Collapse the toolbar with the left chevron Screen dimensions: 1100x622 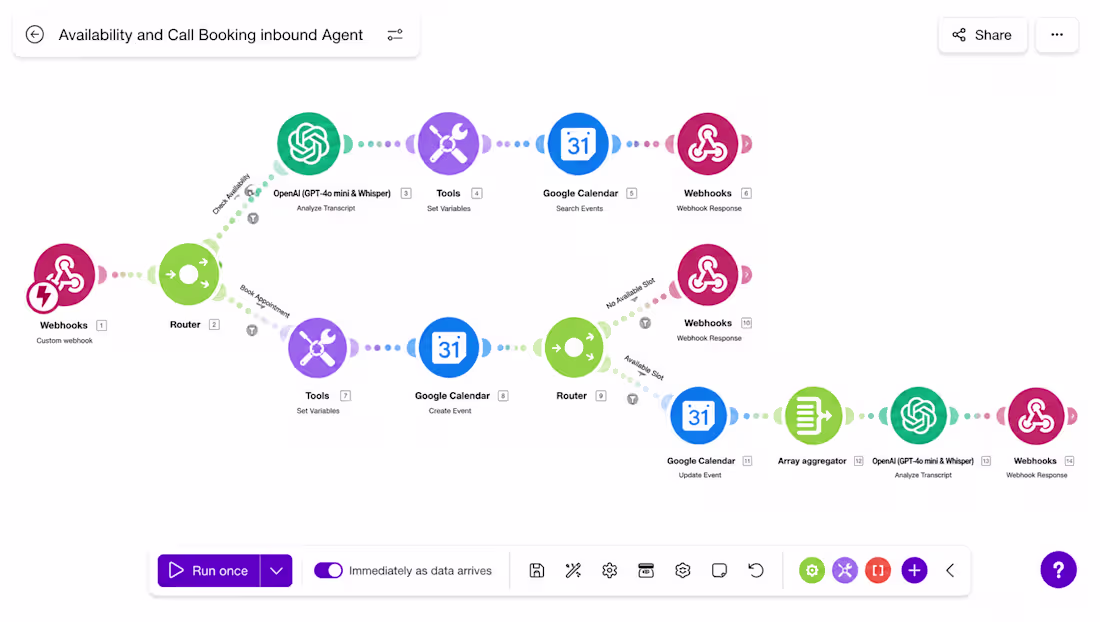tap(950, 571)
